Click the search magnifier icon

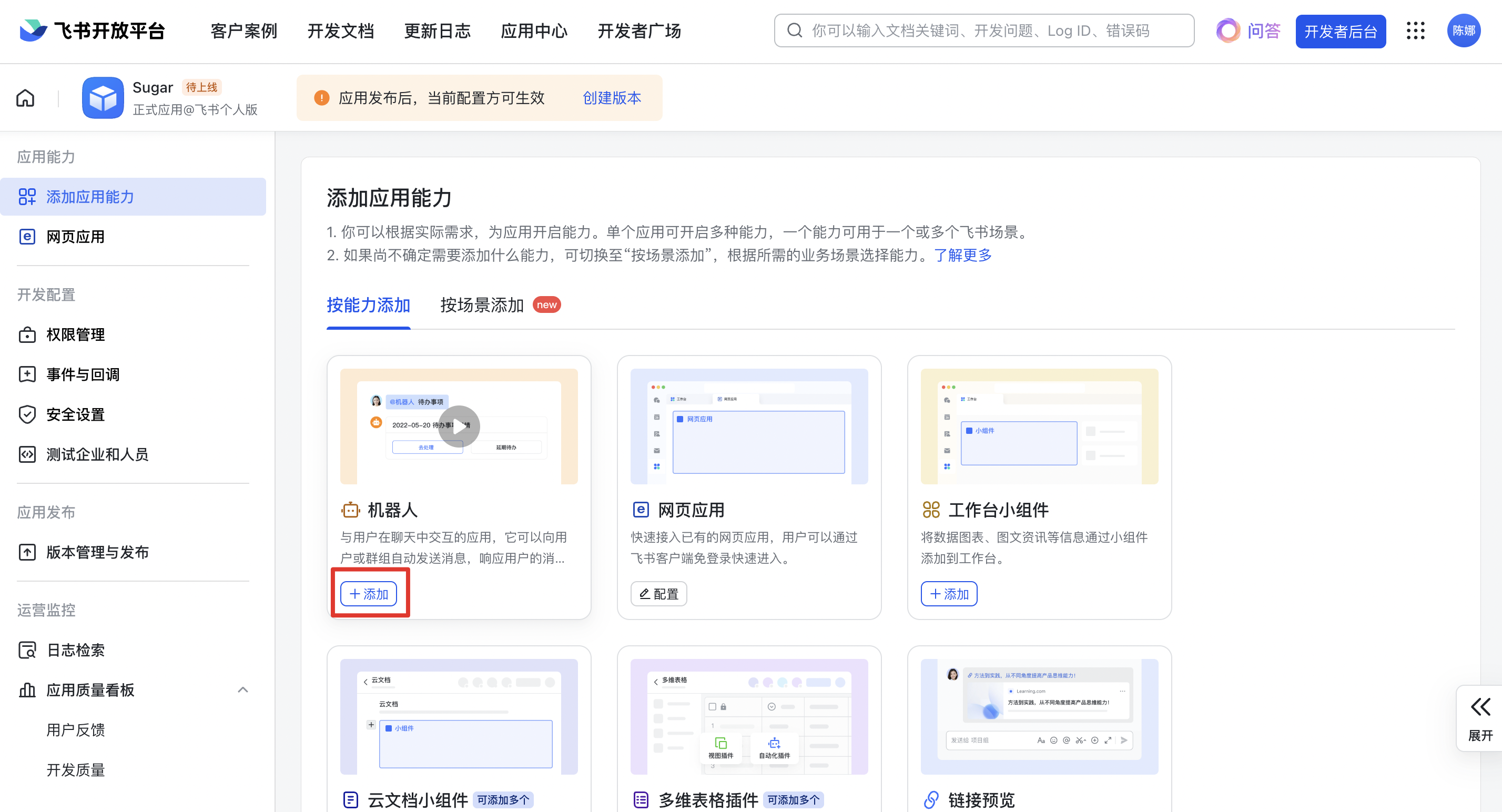pyautogui.click(x=795, y=31)
